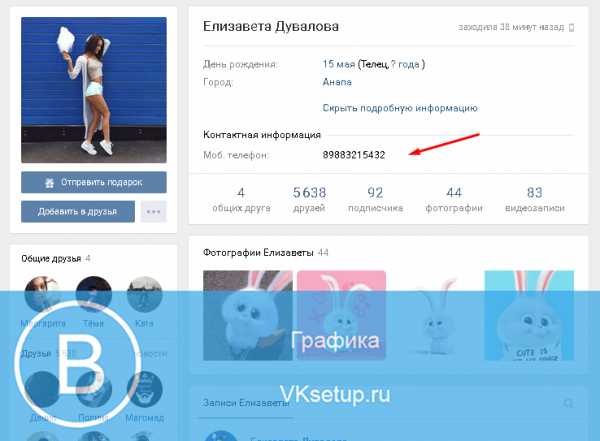Image resolution: width=600 pixels, height=441 pixels.
Task: Click the Отправить подарок button
Action: pos(94,182)
